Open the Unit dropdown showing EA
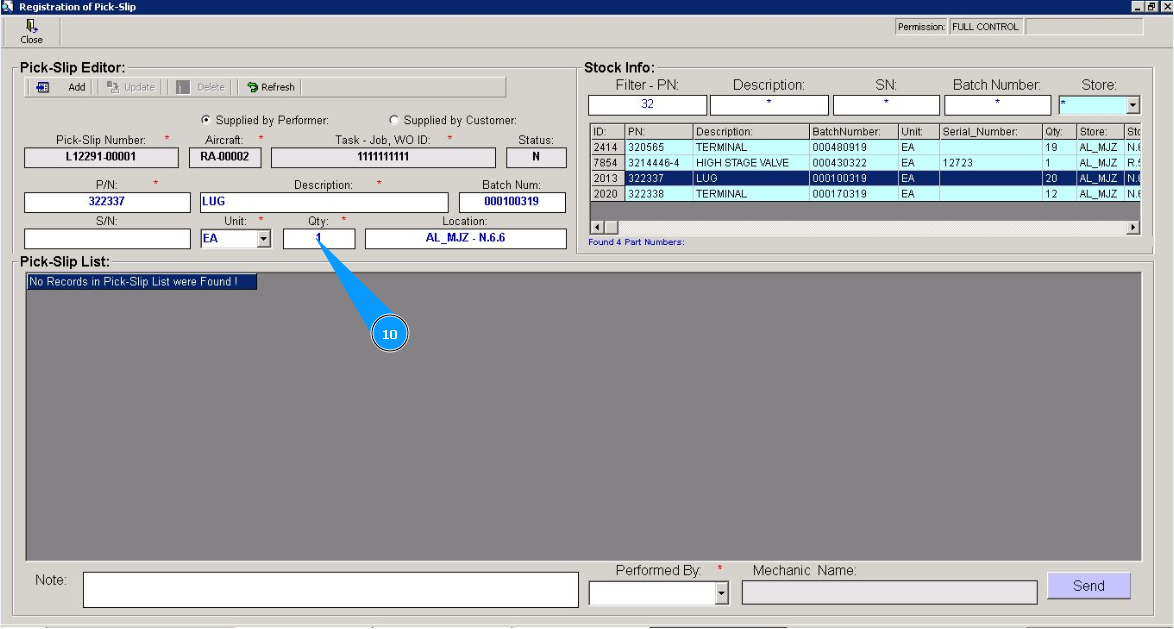The height and width of the screenshot is (629, 1174). point(264,239)
